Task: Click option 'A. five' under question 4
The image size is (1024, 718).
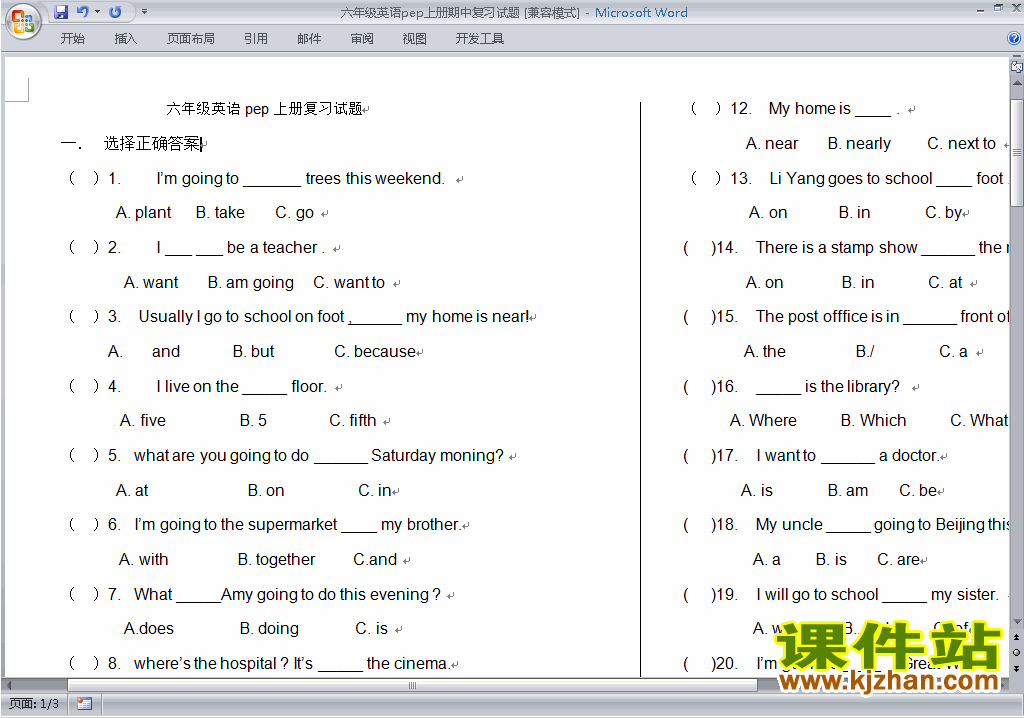Action: [142, 421]
